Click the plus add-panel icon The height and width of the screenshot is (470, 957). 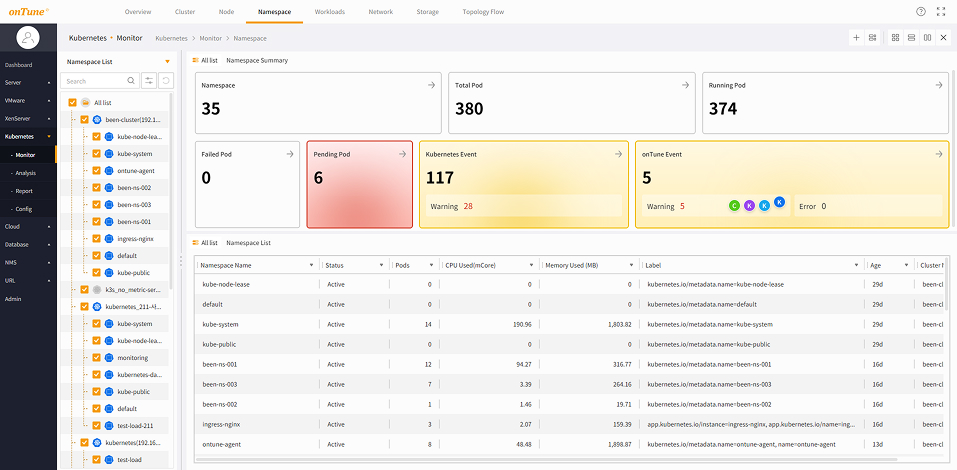(856, 38)
